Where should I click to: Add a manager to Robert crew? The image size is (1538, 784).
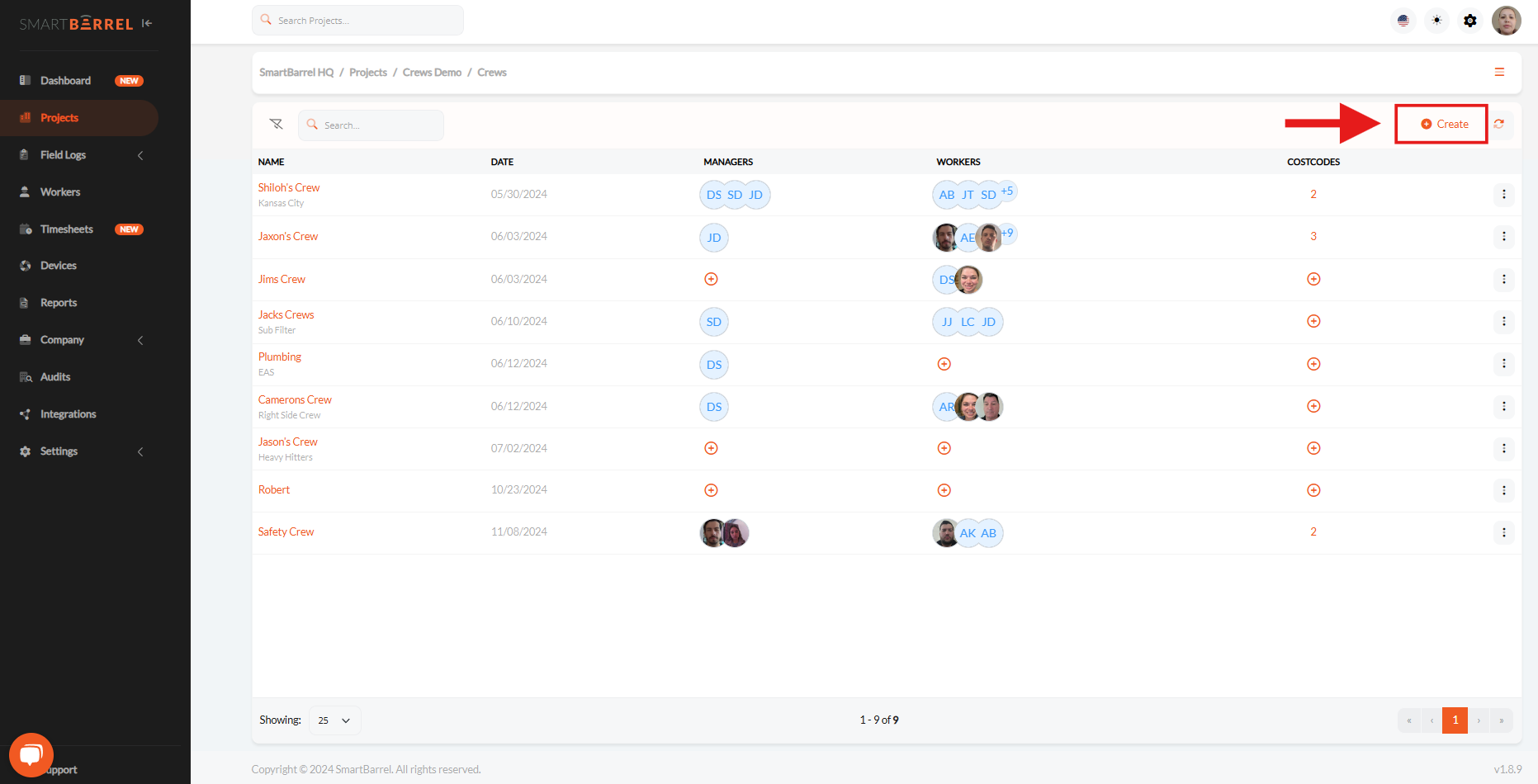pyautogui.click(x=711, y=490)
